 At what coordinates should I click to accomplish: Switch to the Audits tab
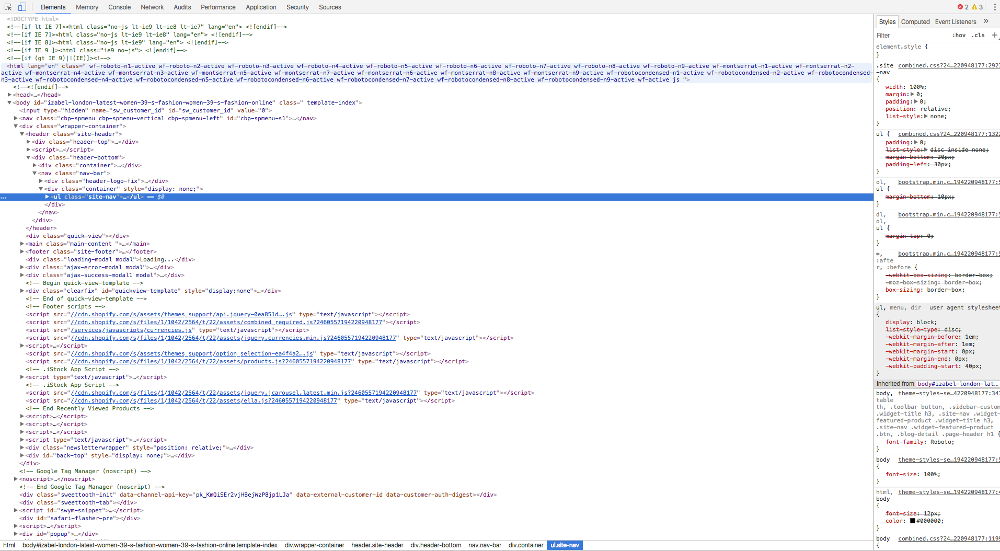point(182,7)
